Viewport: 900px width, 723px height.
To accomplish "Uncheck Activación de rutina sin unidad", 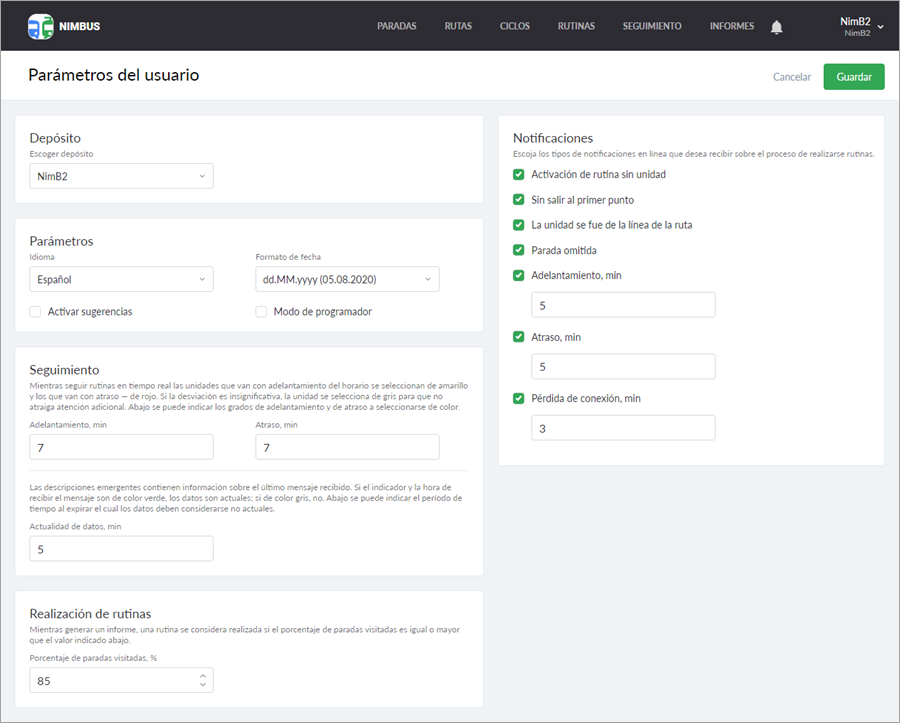I will (x=519, y=174).
